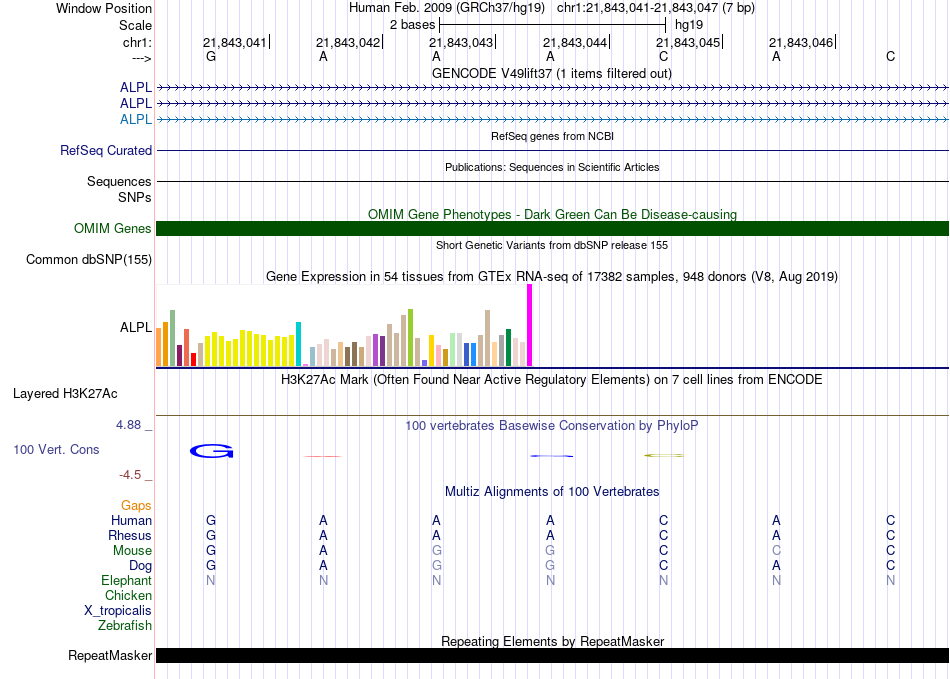Click the faded C base in the Mouse alignment row
The height and width of the screenshot is (679, 950).
(x=776, y=551)
